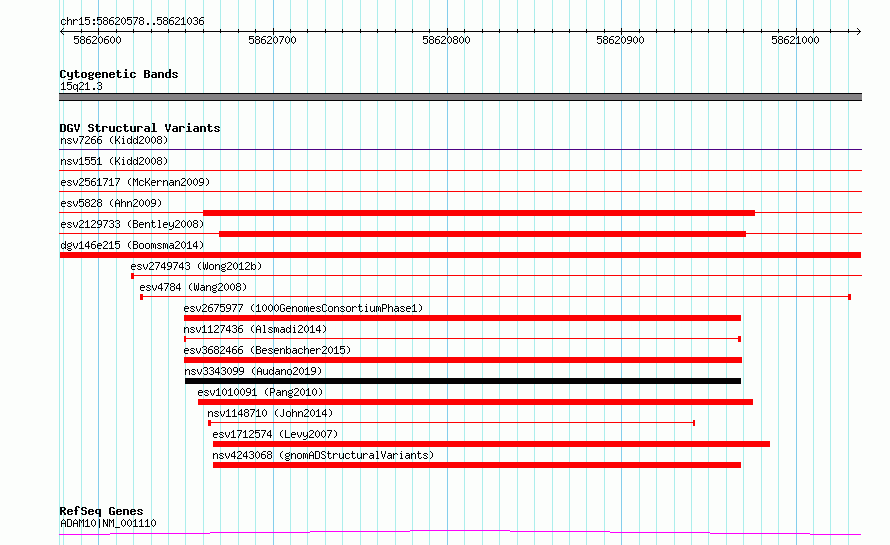Click the black nsv3343099 variant bar
The width and height of the screenshot is (890, 545).
click(463, 381)
